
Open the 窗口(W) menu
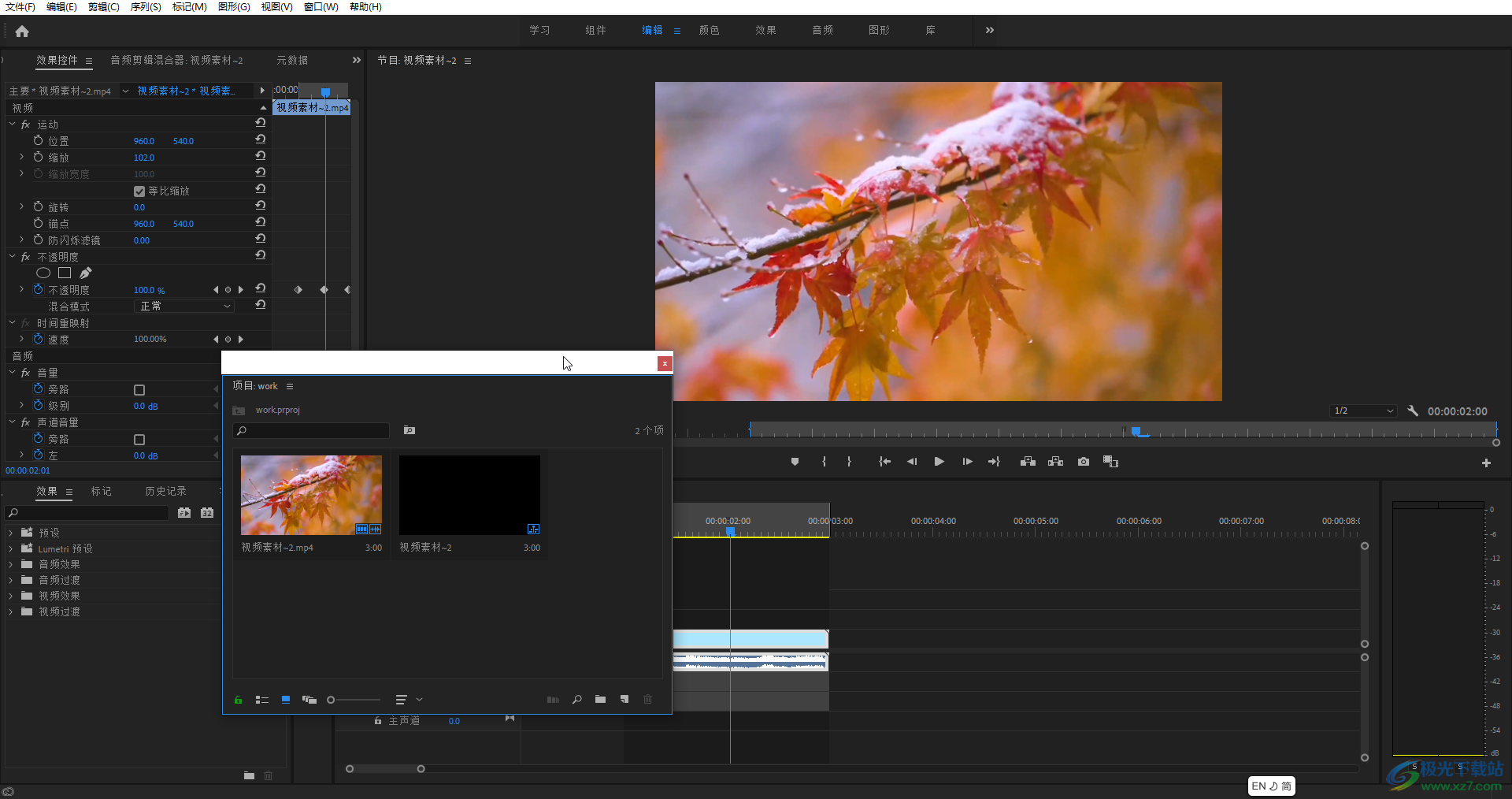(x=321, y=6)
